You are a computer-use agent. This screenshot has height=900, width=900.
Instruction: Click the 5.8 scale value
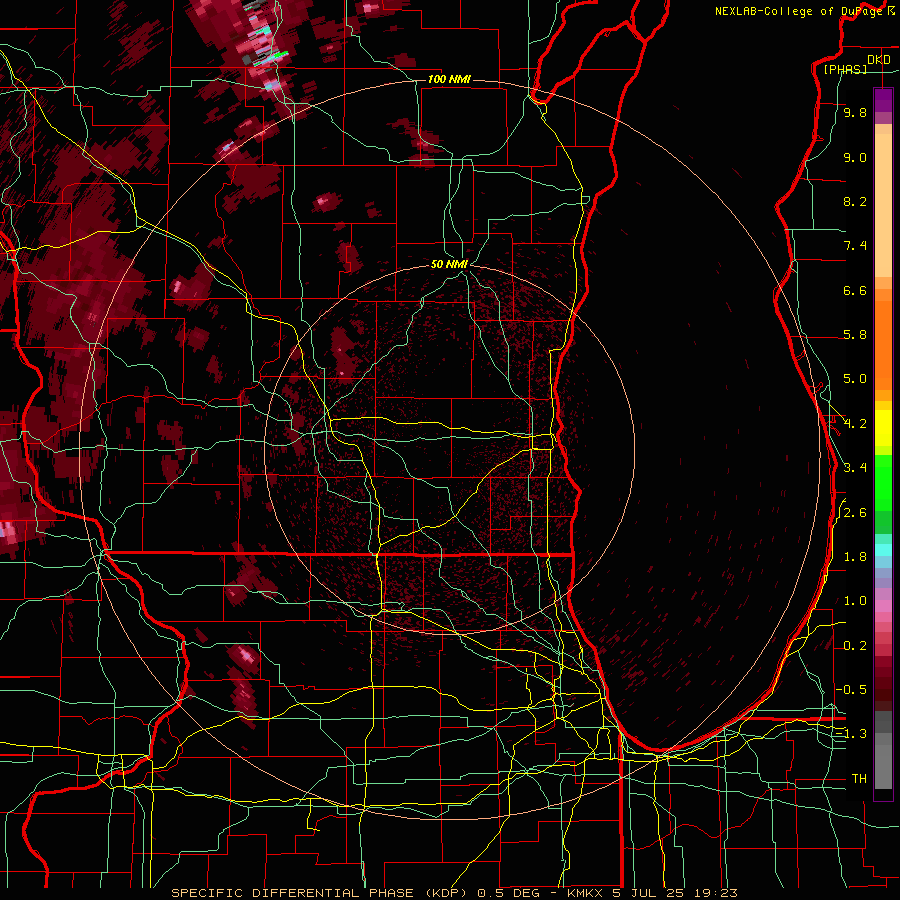[x=855, y=335]
